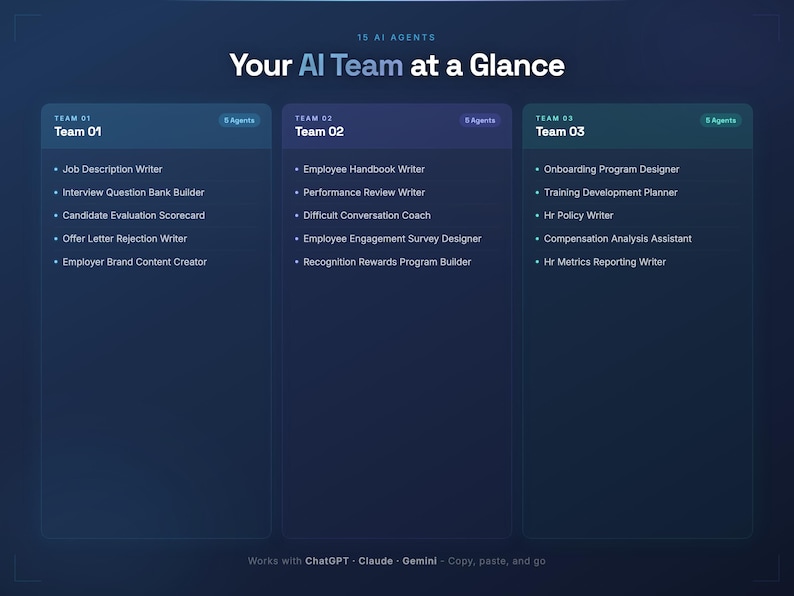The image size is (794, 596).
Task: Choose 'Offer Letter Rejection Writer' item
Action: coord(125,239)
